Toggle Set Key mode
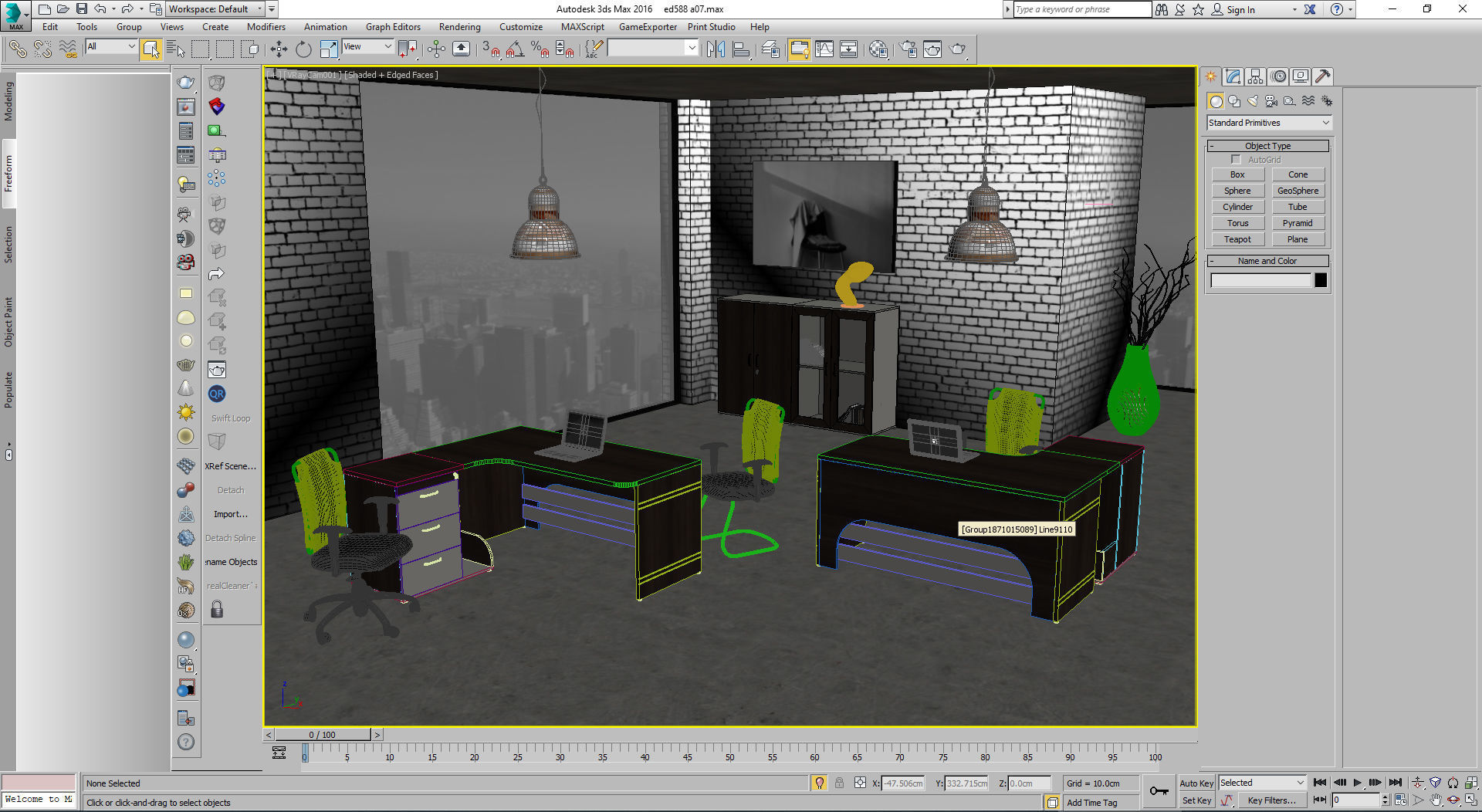The height and width of the screenshot is (812, 1482). (x=1196, y=800)
